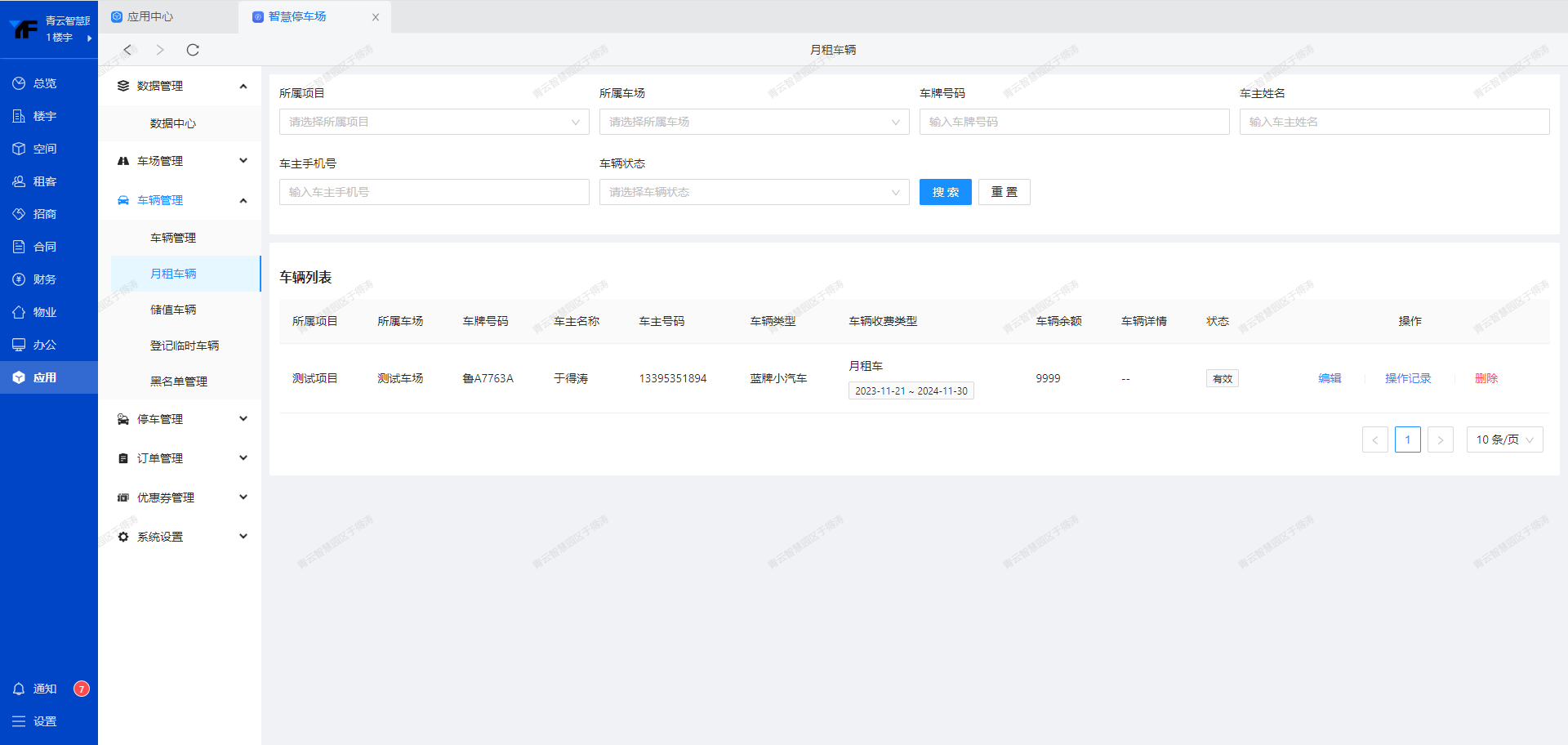Expand the 停车管理 menu section
This screenshot has height=745, width=1568.
(x=180, y=419)
